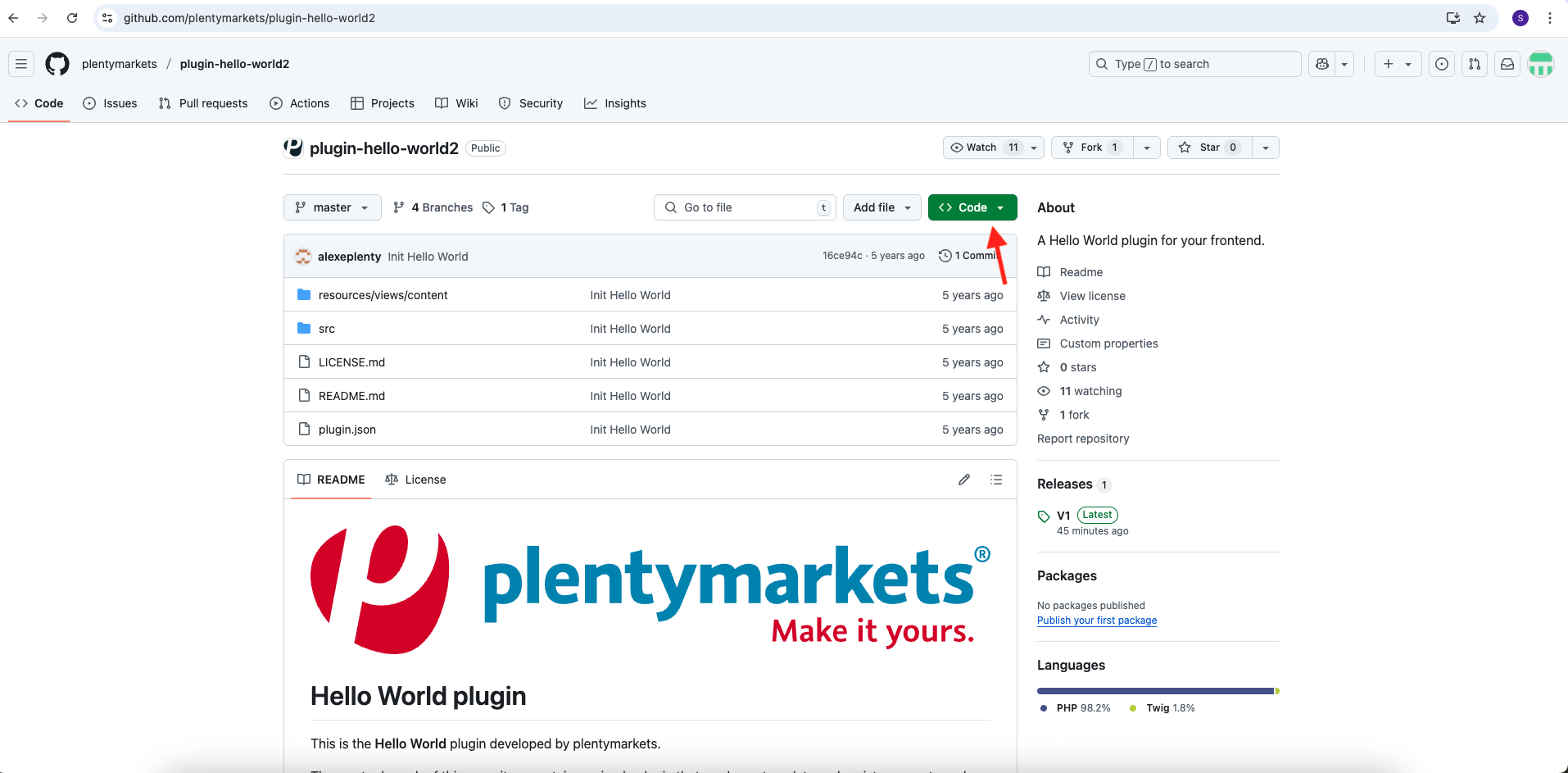Reload the browser page

72,18
